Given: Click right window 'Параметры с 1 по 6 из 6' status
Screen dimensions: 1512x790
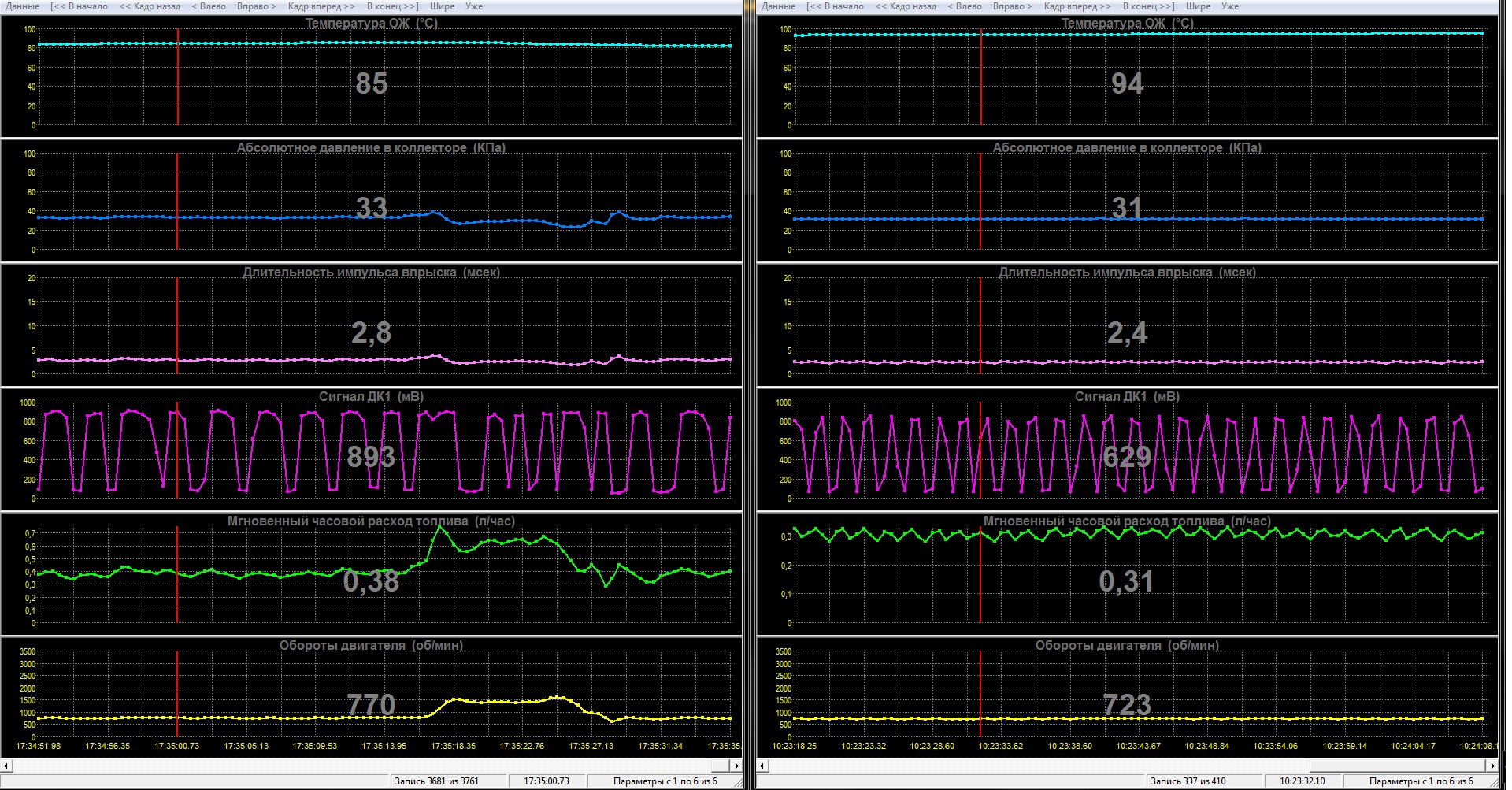Looking at the screenshot, I should pyautogui.click(x=1421, y=781).
